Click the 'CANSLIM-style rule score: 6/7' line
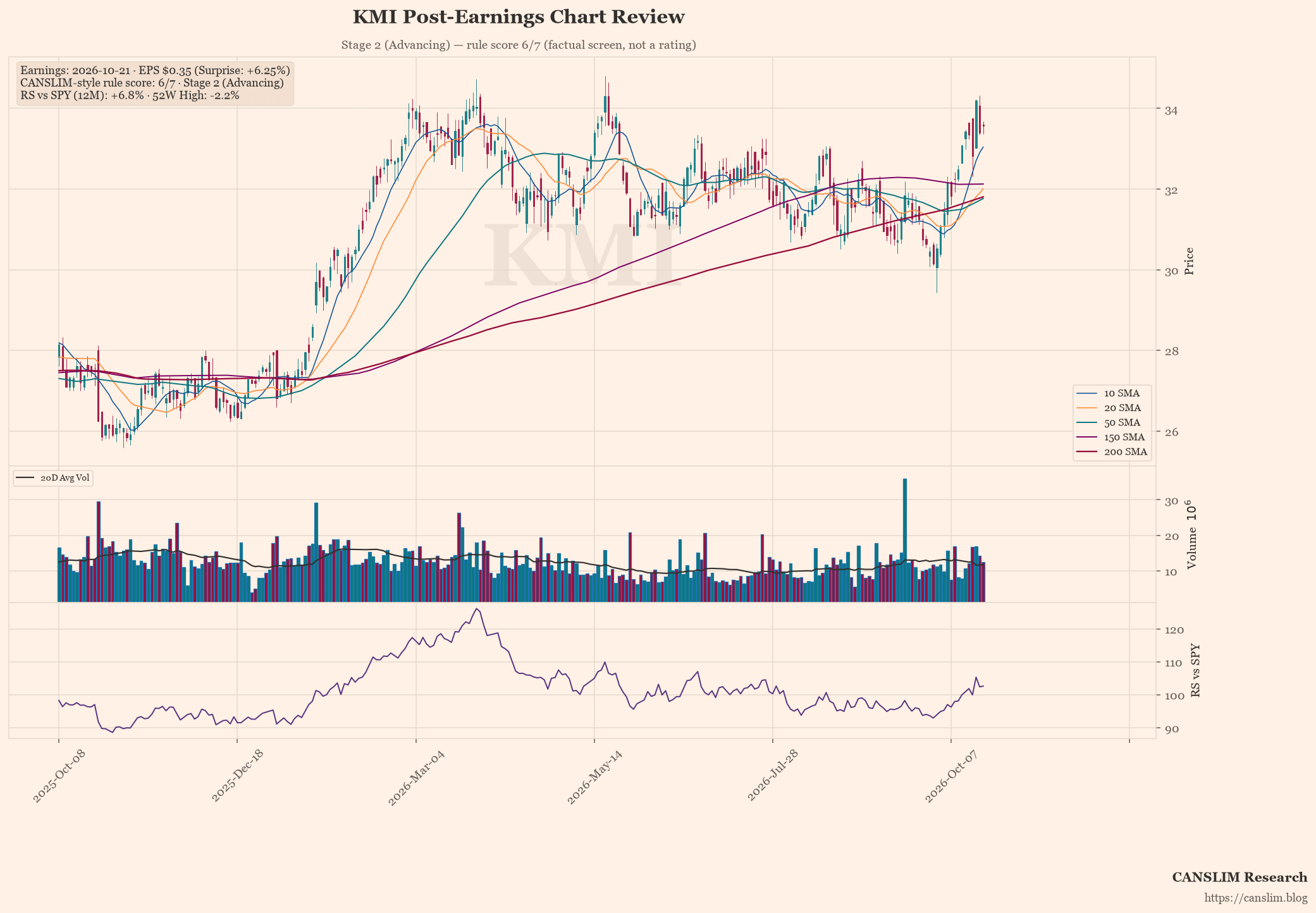 [152, 83]
